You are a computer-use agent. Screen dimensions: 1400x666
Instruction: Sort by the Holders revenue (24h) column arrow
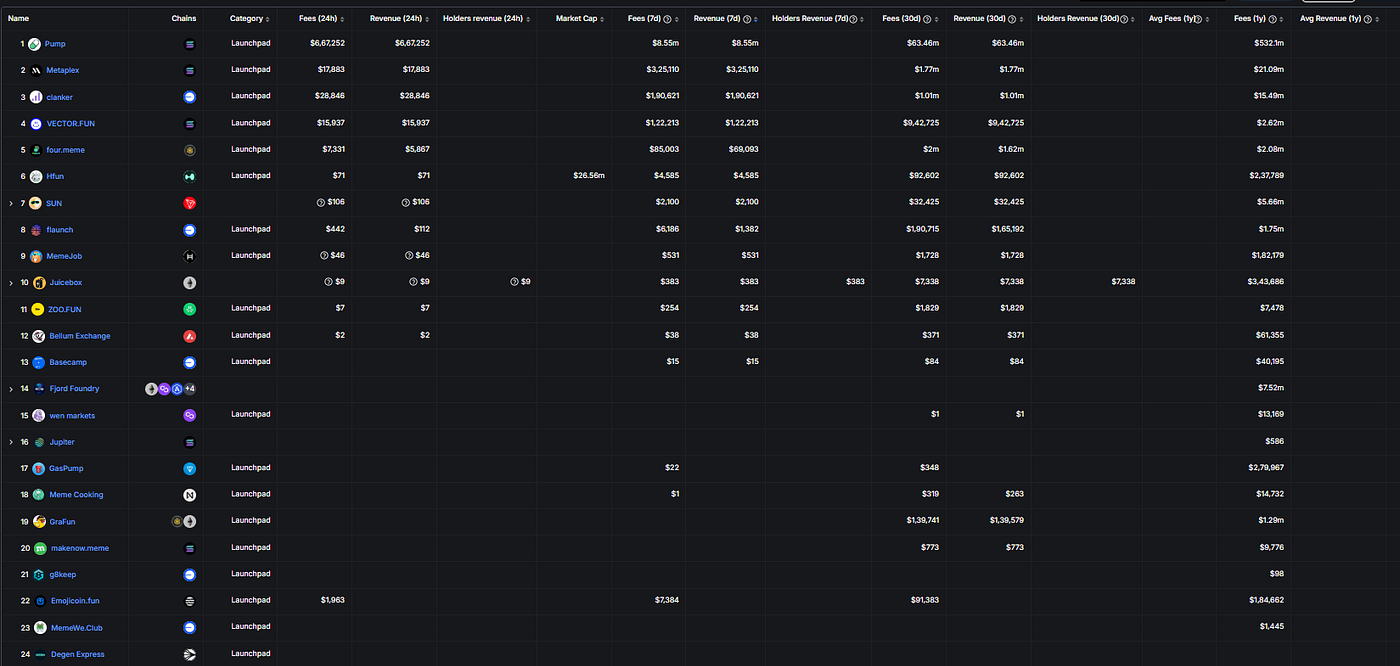(x=528, y=19)
